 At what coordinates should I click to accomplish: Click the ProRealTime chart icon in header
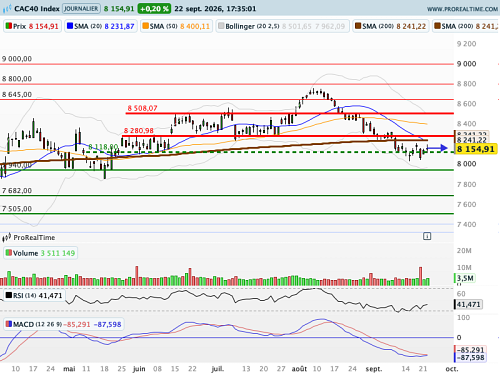coord(7,9)
